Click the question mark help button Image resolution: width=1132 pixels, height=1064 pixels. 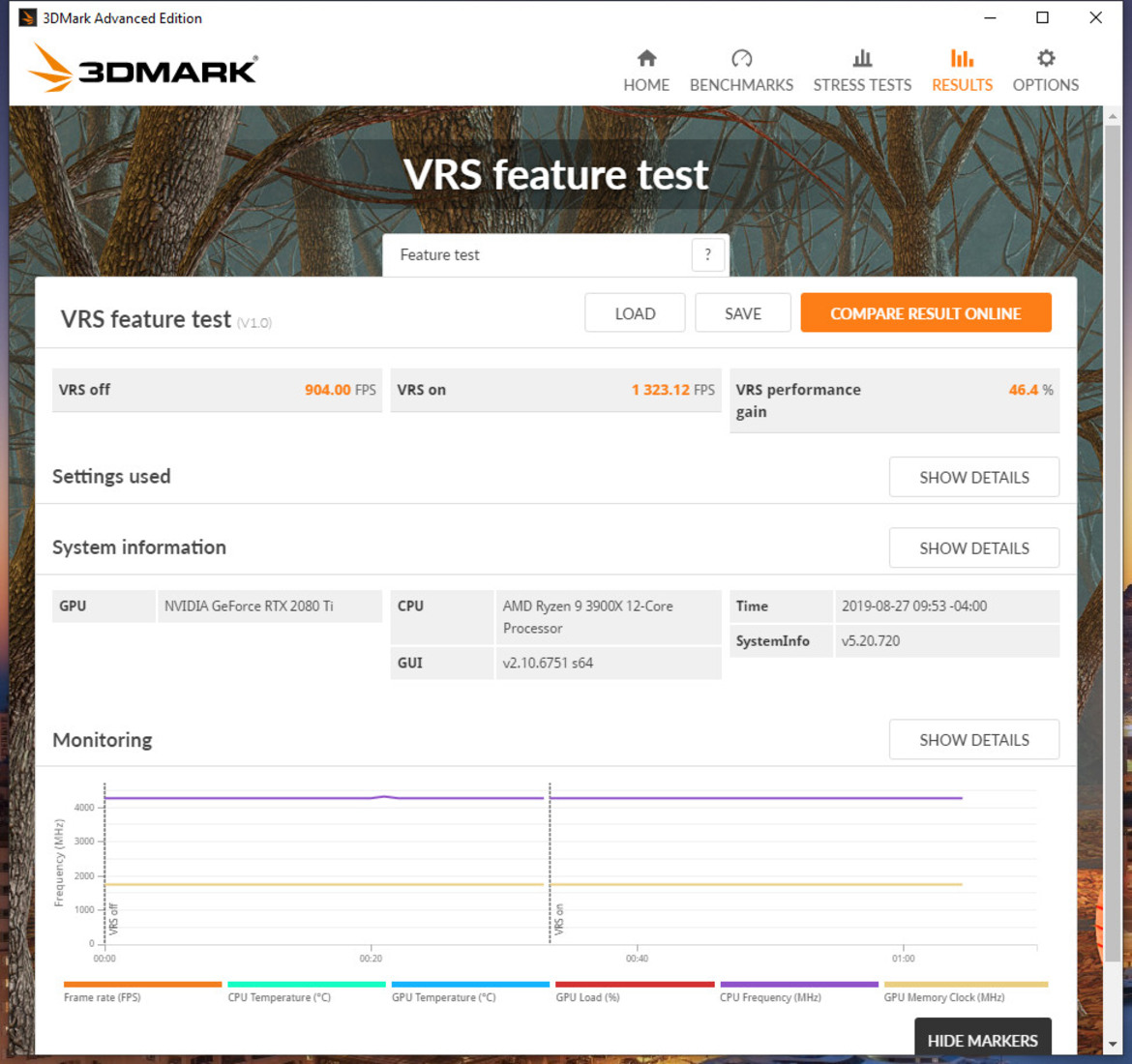coord(707,254)
